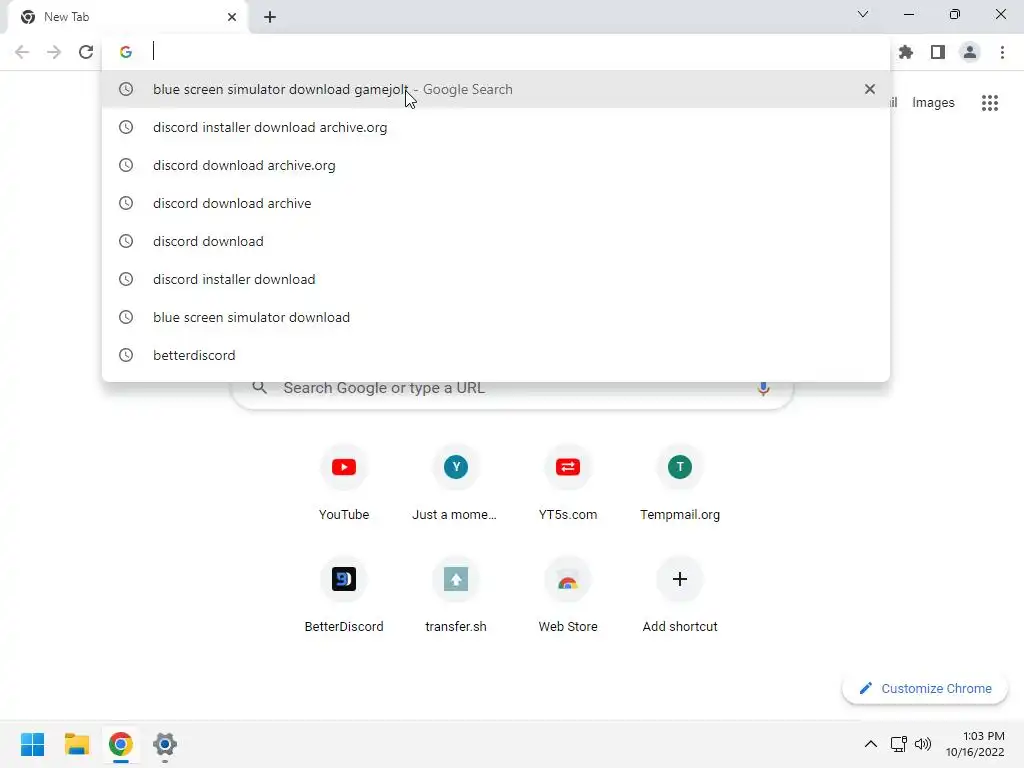This screenshot has height=768, width=1024.
Task: Pick the 'discord download' suggestion
Action: (x=496, y=240)
